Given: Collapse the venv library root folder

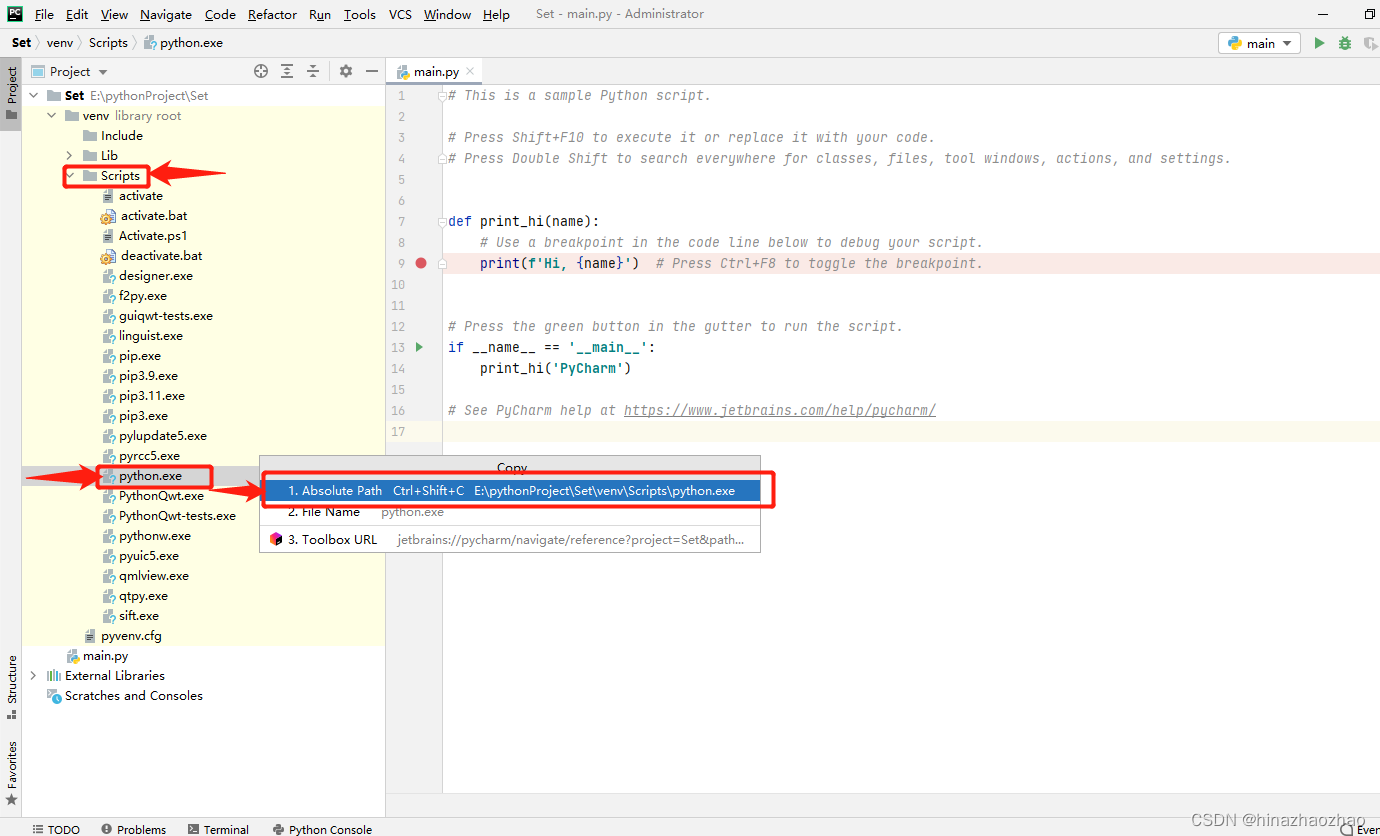Looking at the screenshot, I should coord(52,116).
